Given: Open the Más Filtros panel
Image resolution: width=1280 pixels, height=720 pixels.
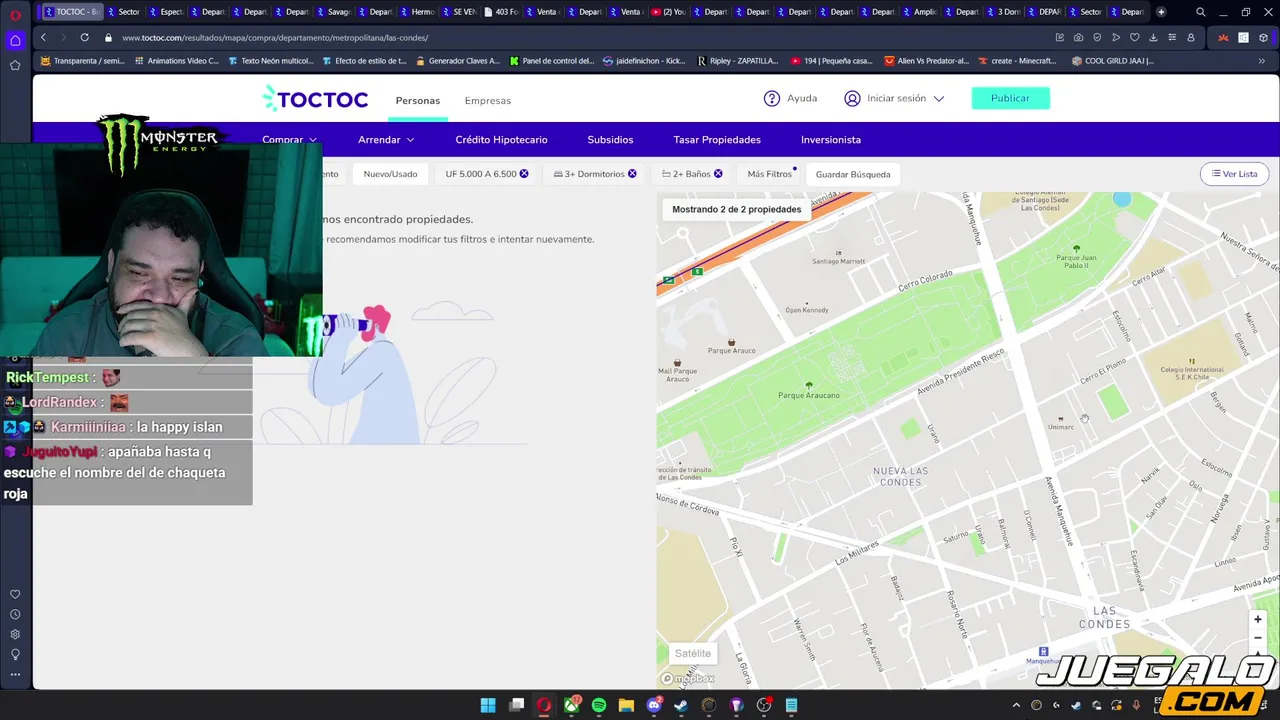Looking at the screenshot, I should [770, 174].
